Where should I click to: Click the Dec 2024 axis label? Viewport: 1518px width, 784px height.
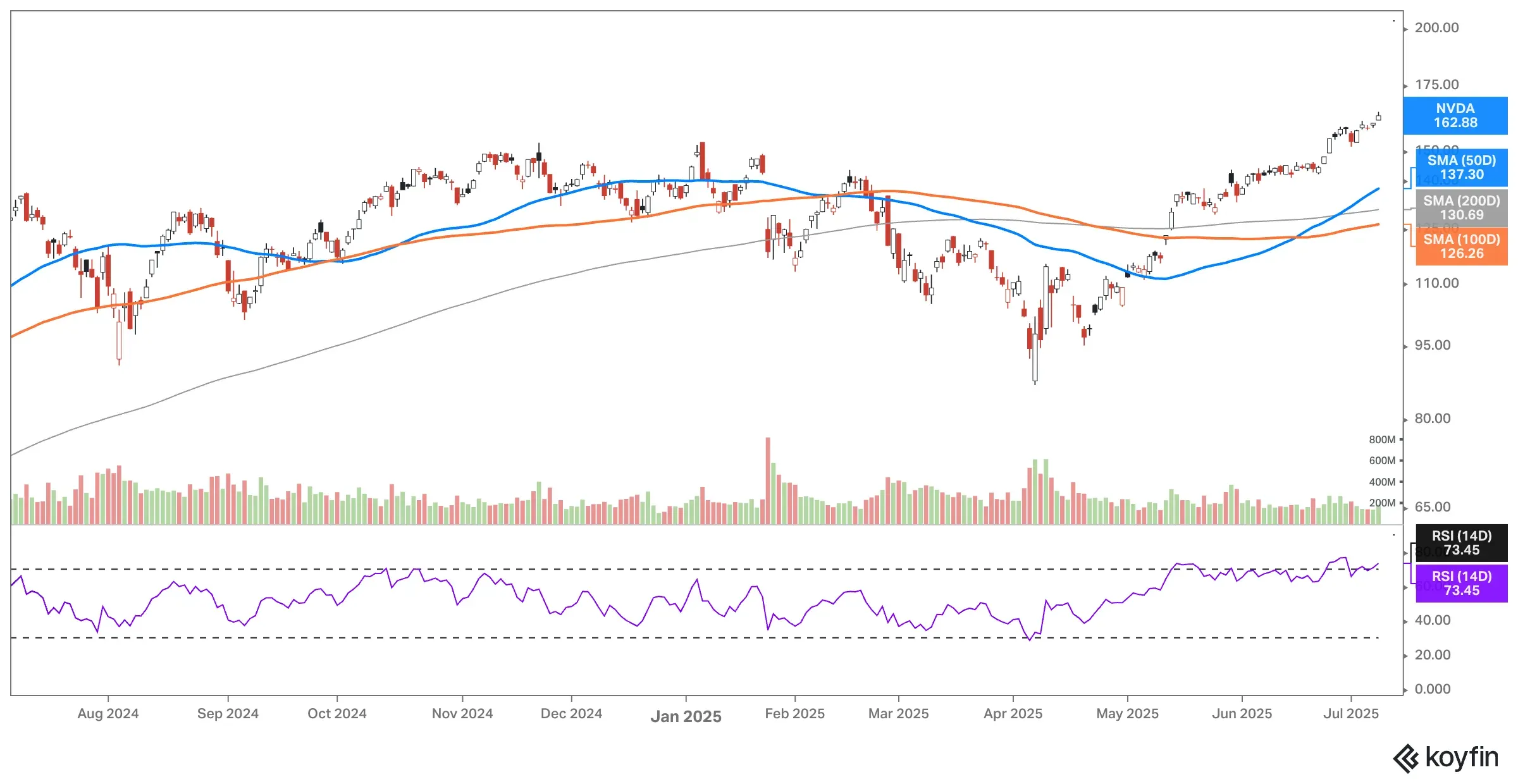(x=571, y=714)
